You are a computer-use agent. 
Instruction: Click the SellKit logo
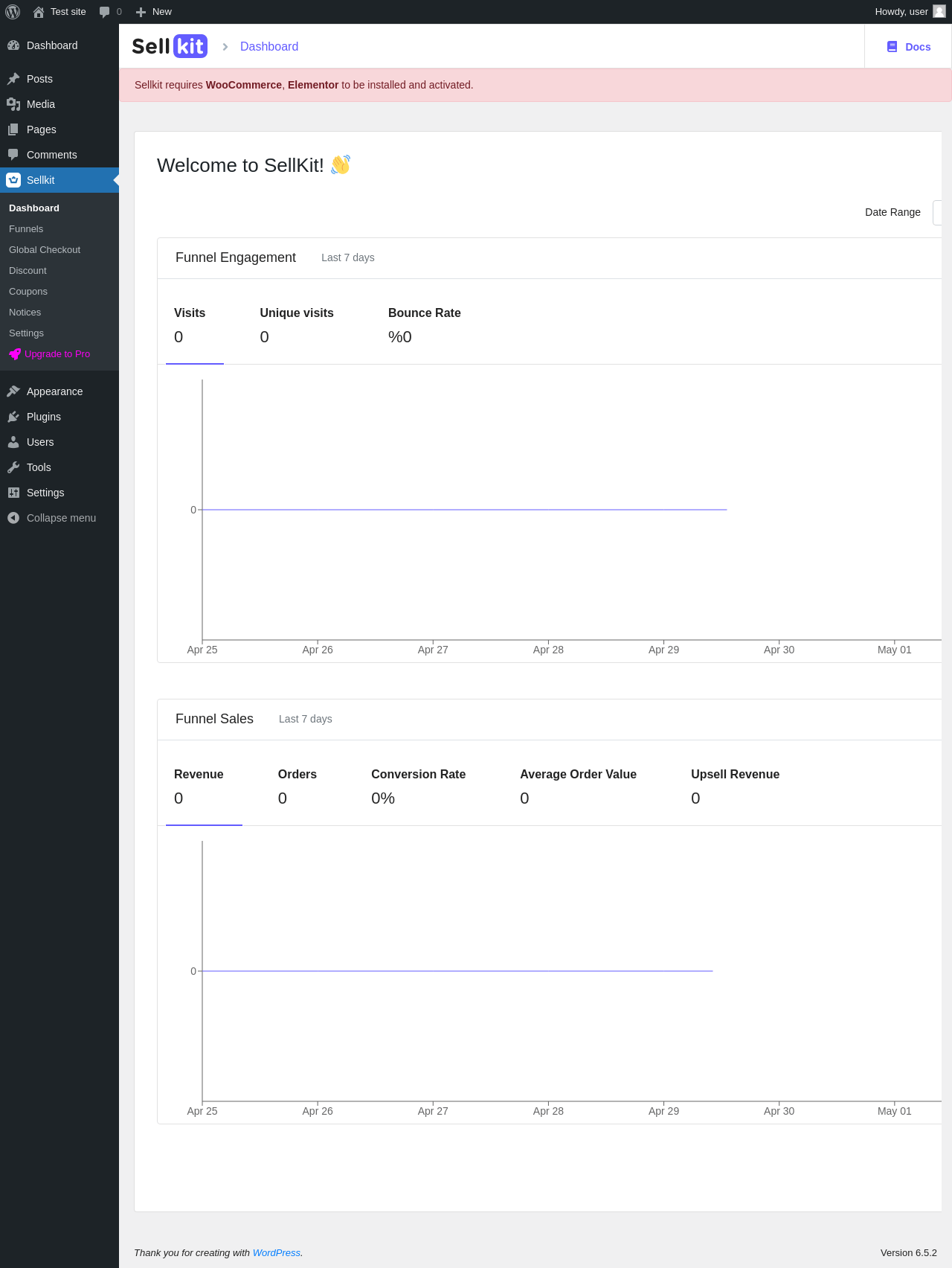170,46
